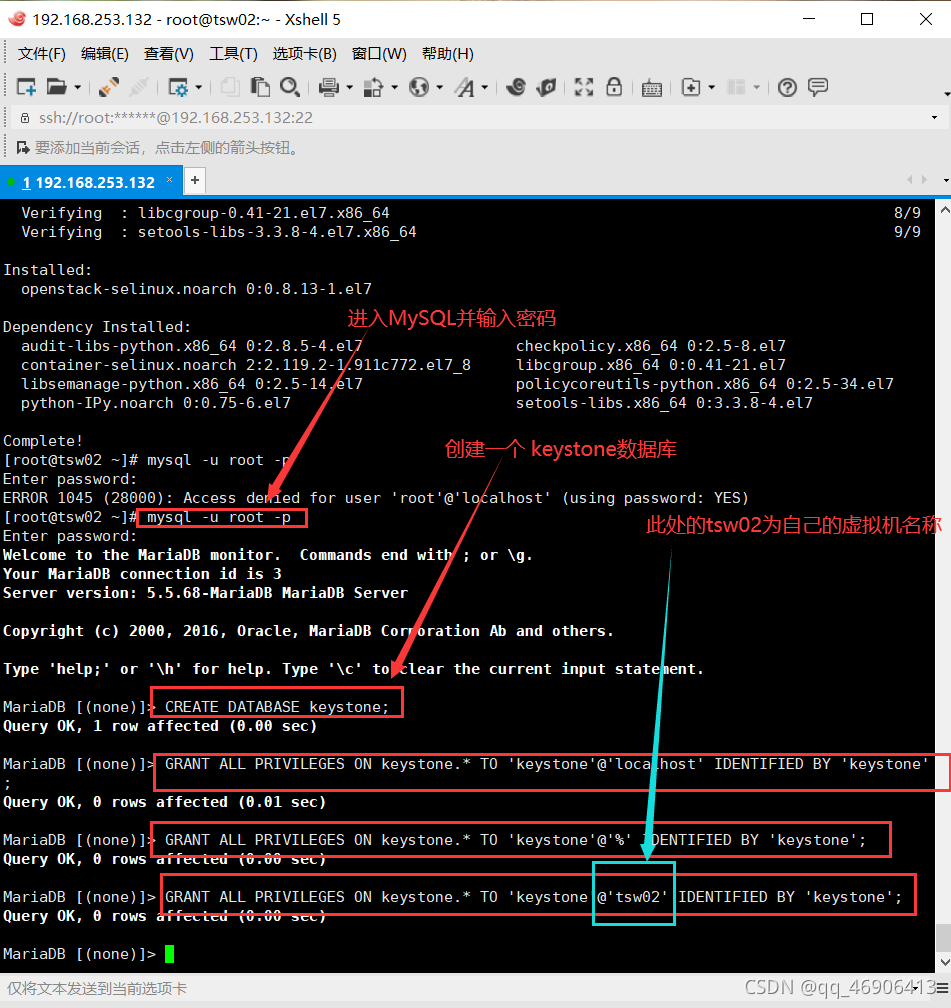
Task: Click 'Server version: 5.5.68-MariaDB' line
Action: [x=205, y=593]
